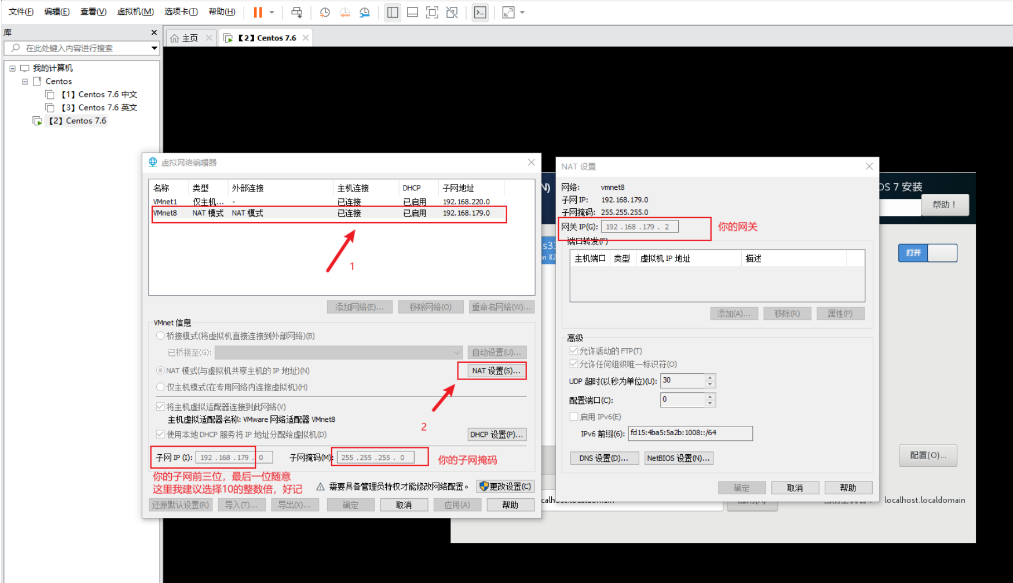Enable the 启用 IPv6 checkbox
The image size is (1013, 583).
point(574,417)
